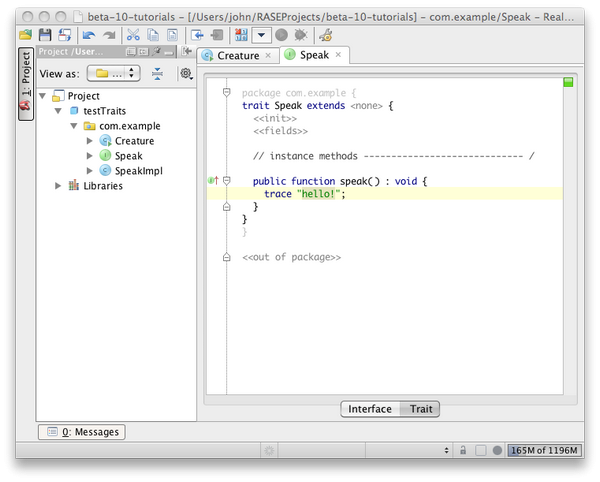The width and height of the screenshot is (600, 482).
Task: Open the project view settings gear
Action: coord(185,73)
